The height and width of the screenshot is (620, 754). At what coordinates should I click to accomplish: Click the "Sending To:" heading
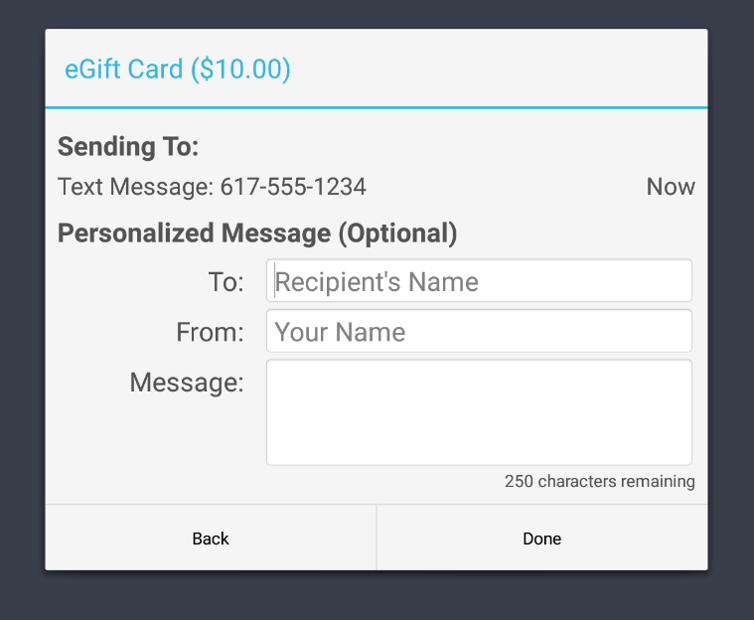click(x=128, y=147)
